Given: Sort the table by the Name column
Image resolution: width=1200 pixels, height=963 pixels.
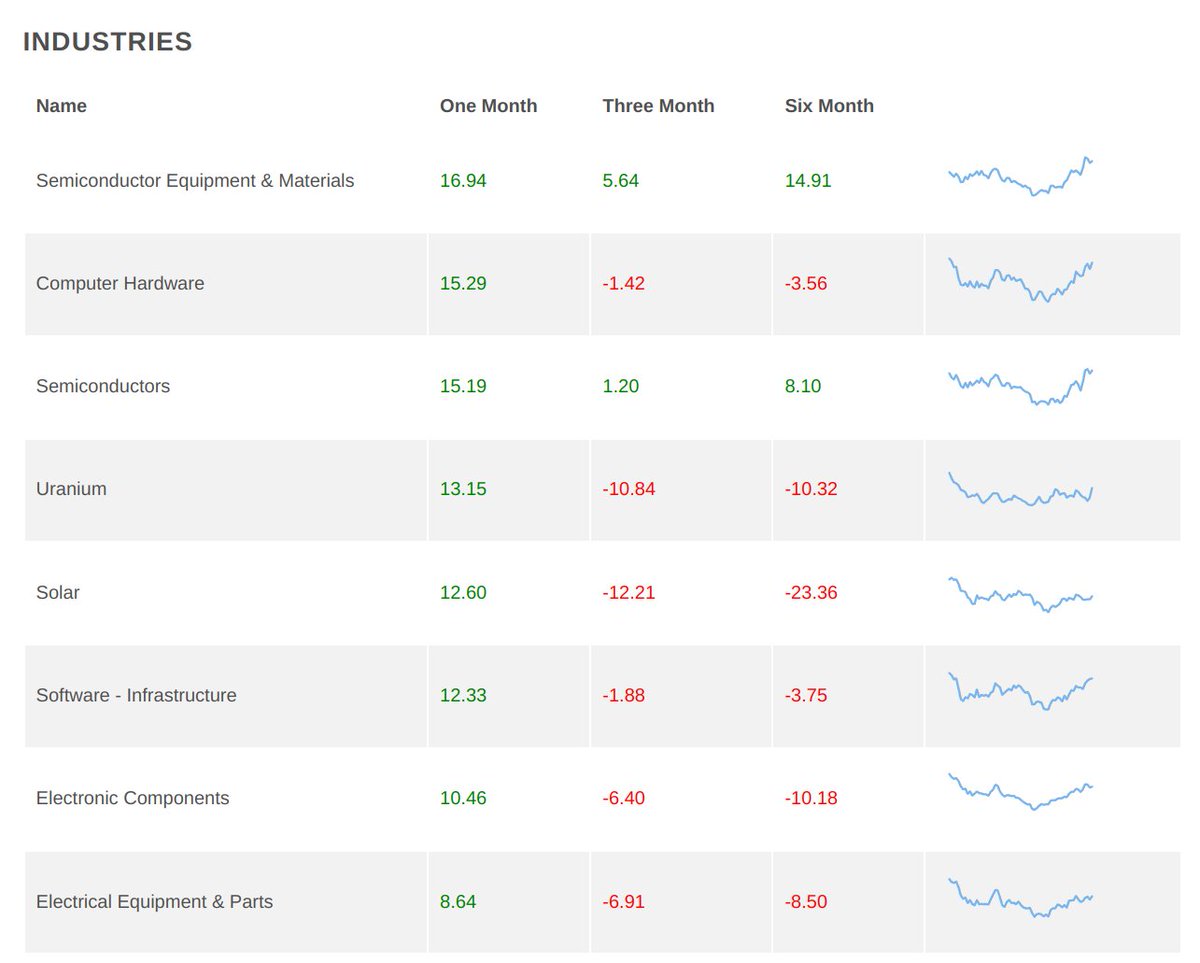Looking at the screenshot, I should pos(61,105).
